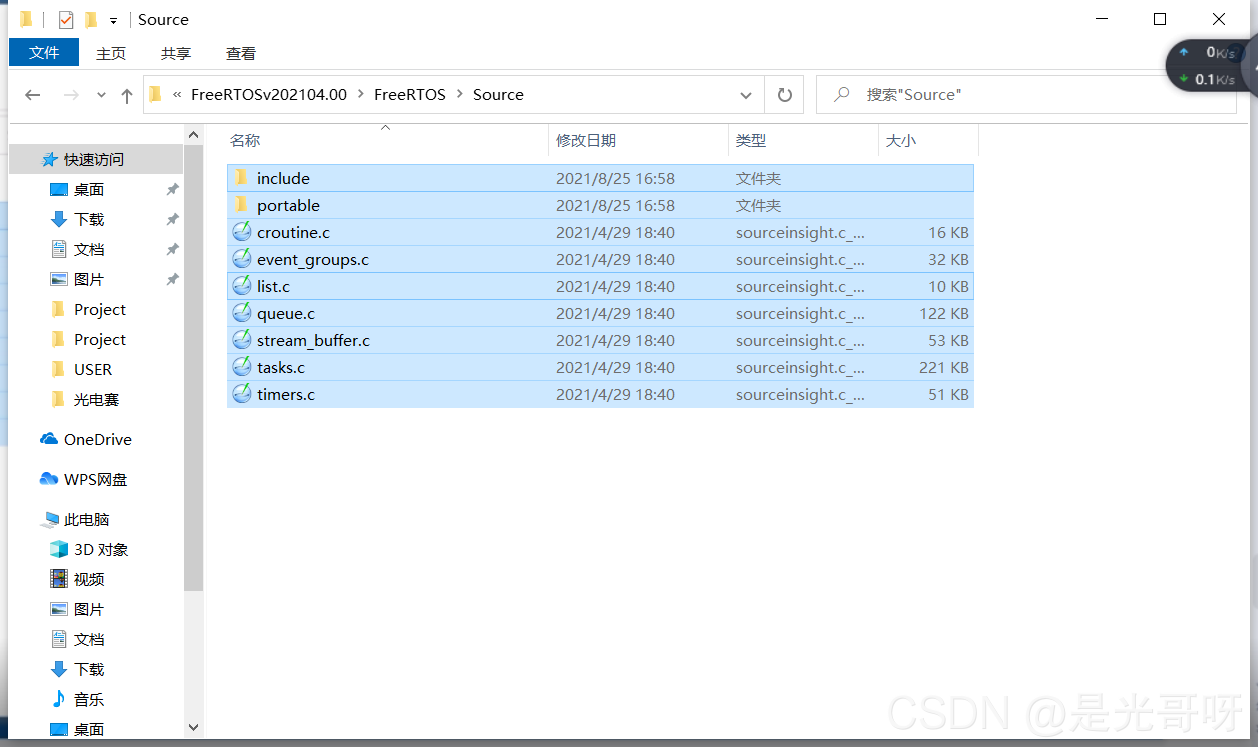Open 视频 under 此电脑
This screenshot has width=1258, height=747.
tap(89, 579)
